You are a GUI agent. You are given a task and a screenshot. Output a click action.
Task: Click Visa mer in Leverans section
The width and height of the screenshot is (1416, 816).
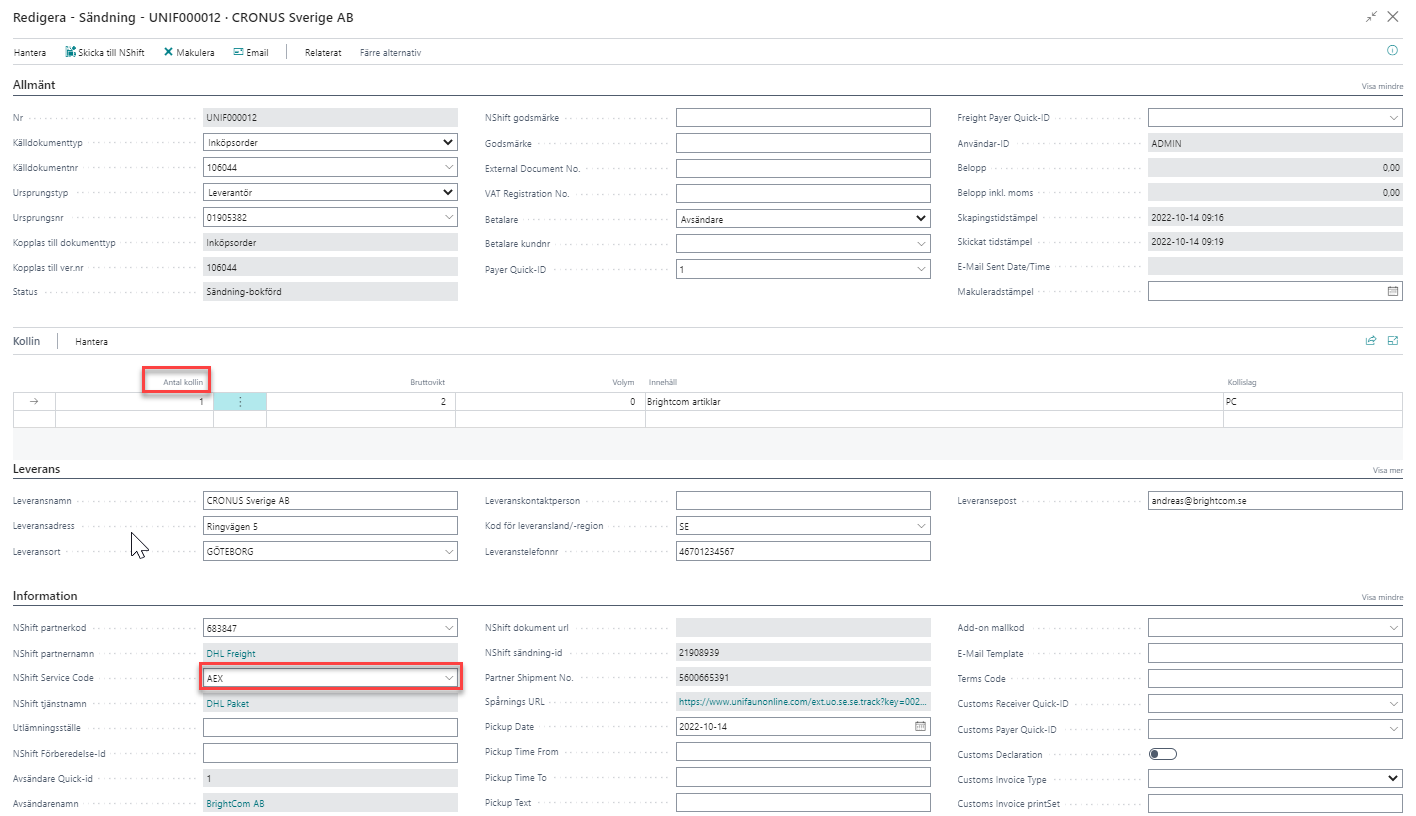point(1388,470)
